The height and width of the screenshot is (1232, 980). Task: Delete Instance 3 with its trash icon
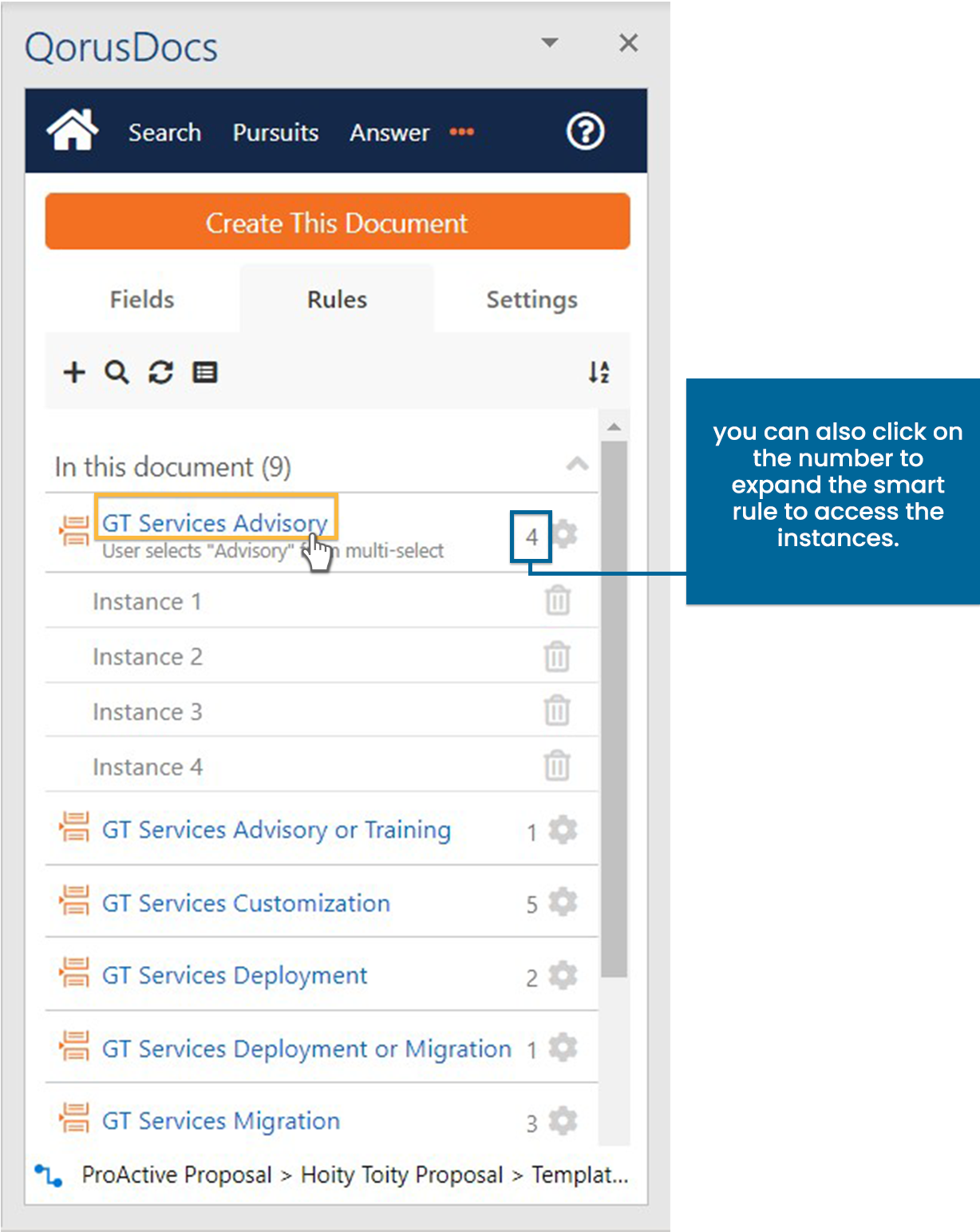[557, 711]
